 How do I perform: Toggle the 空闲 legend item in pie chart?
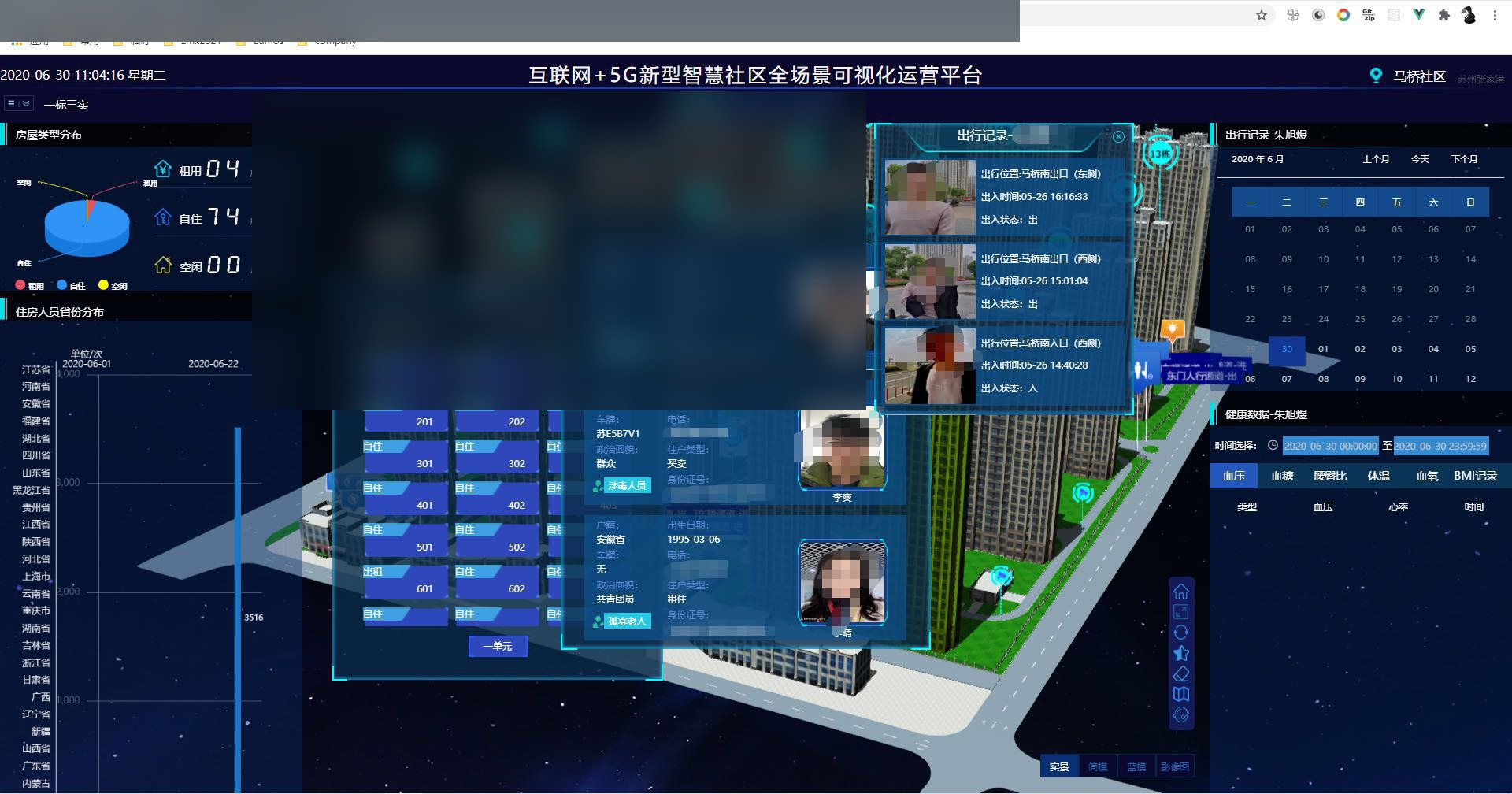pos(113,285)
